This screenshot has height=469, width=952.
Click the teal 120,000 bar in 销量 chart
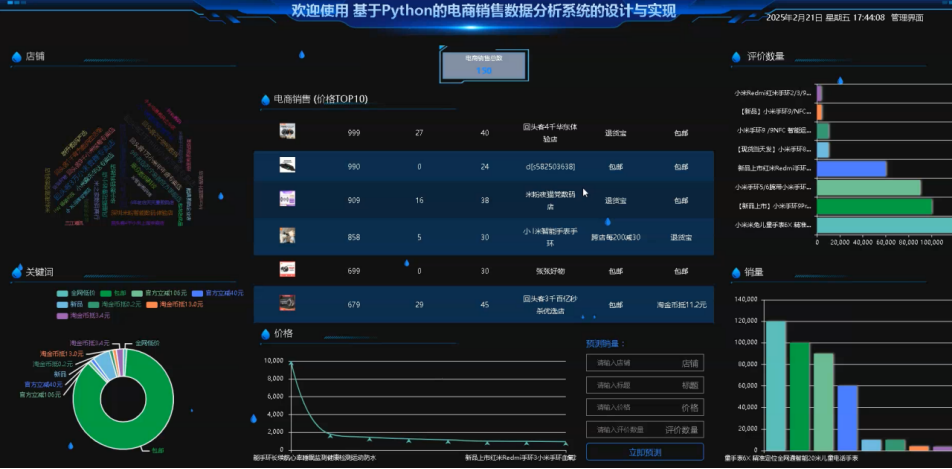click(x=775, y=385)
